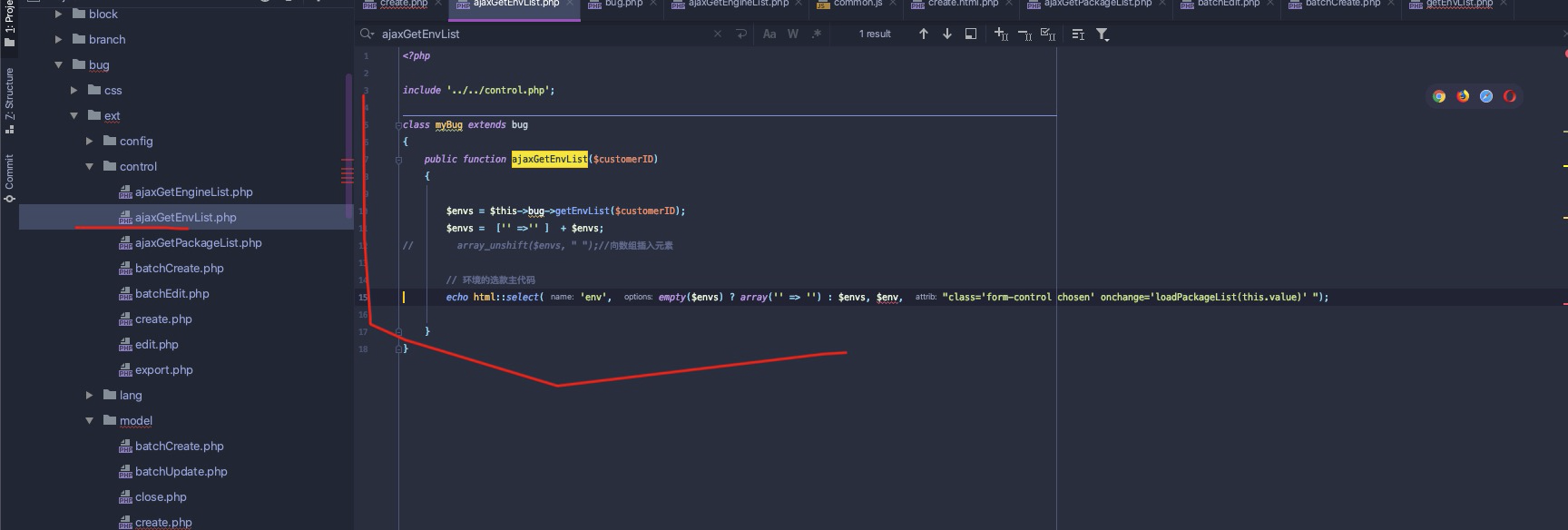1568x530 pixels.
Task: Unselect occurrence icon in find bar
Action: pos(1024,34)
